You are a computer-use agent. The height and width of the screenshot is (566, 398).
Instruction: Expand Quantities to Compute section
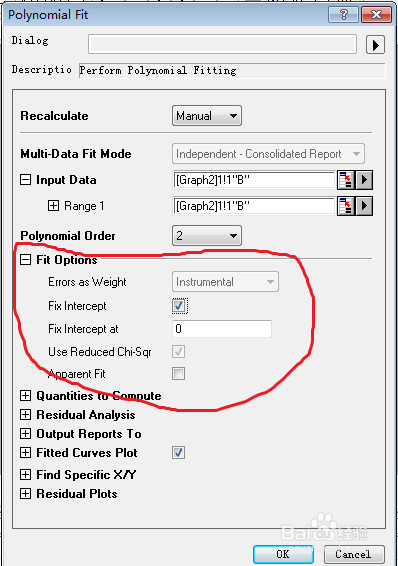point(25,396)
